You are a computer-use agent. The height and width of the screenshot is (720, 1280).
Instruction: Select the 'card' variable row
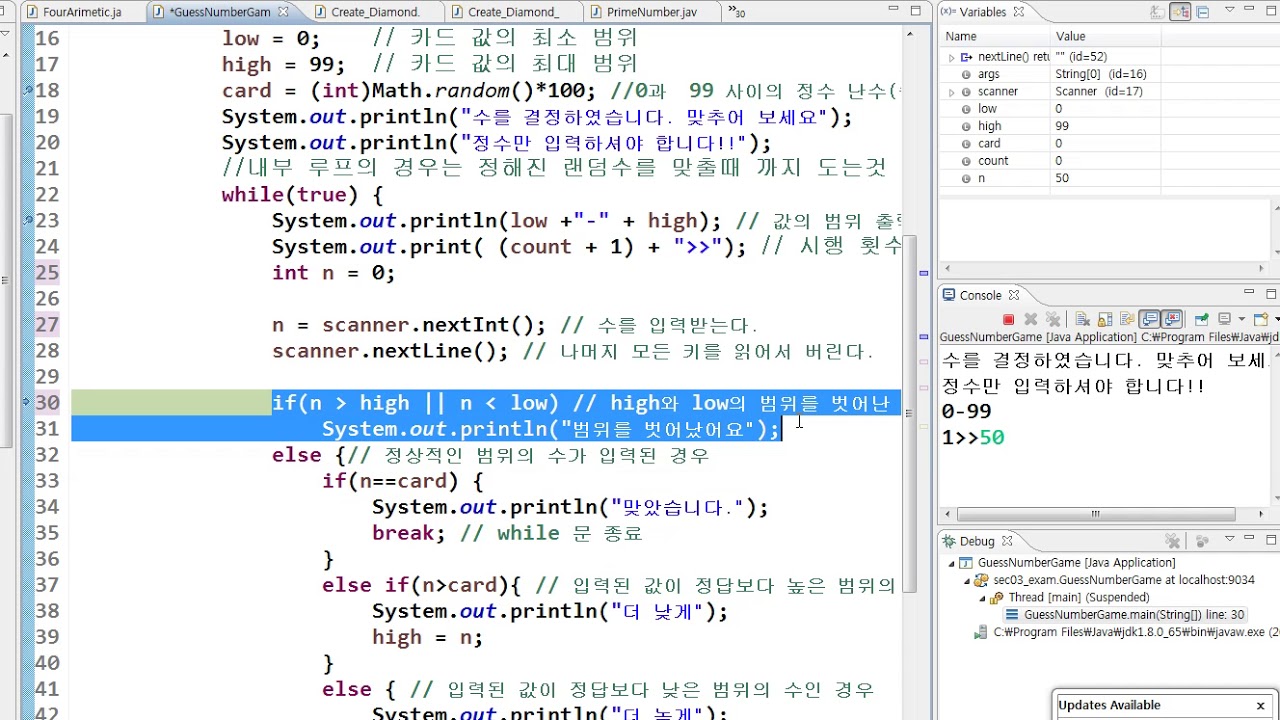(x=1106, y=143)
